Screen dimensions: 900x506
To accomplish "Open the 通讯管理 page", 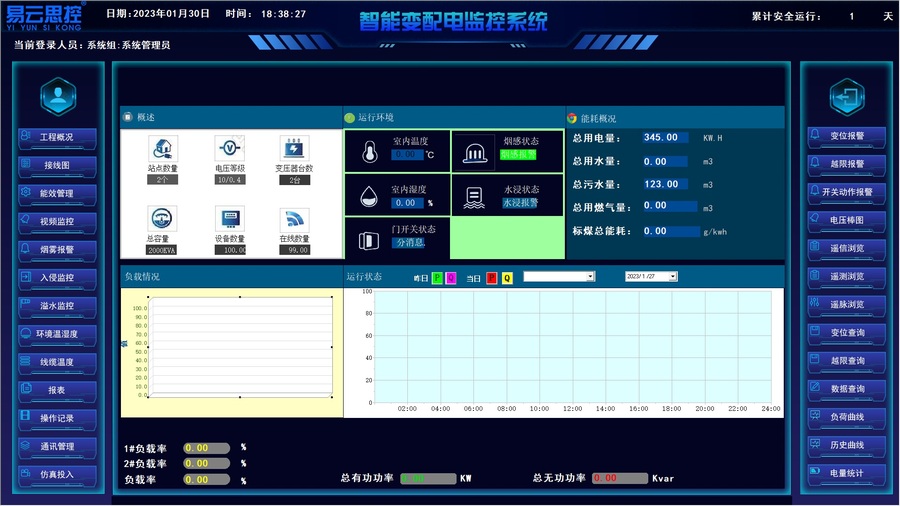I will [x=57, y=447].
